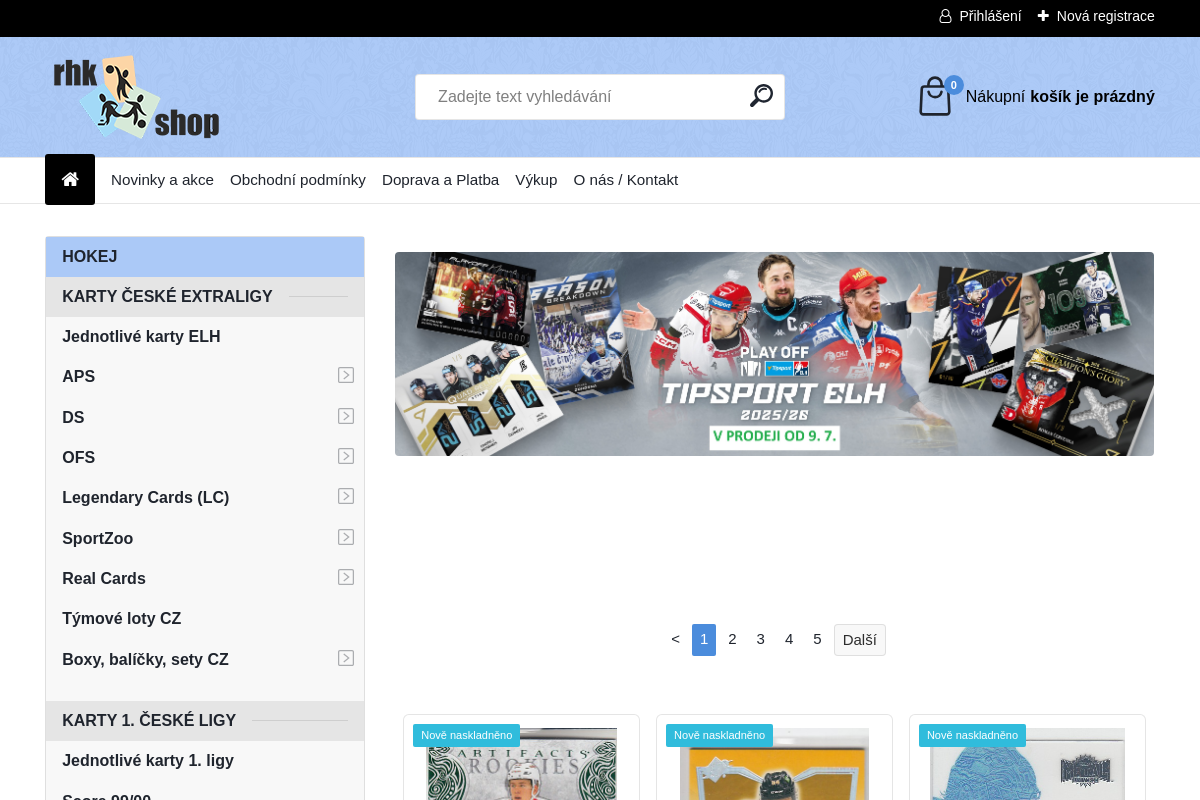
Task: Open Jednotlivé karty ELH category
Action: click(x=141, y=337)
